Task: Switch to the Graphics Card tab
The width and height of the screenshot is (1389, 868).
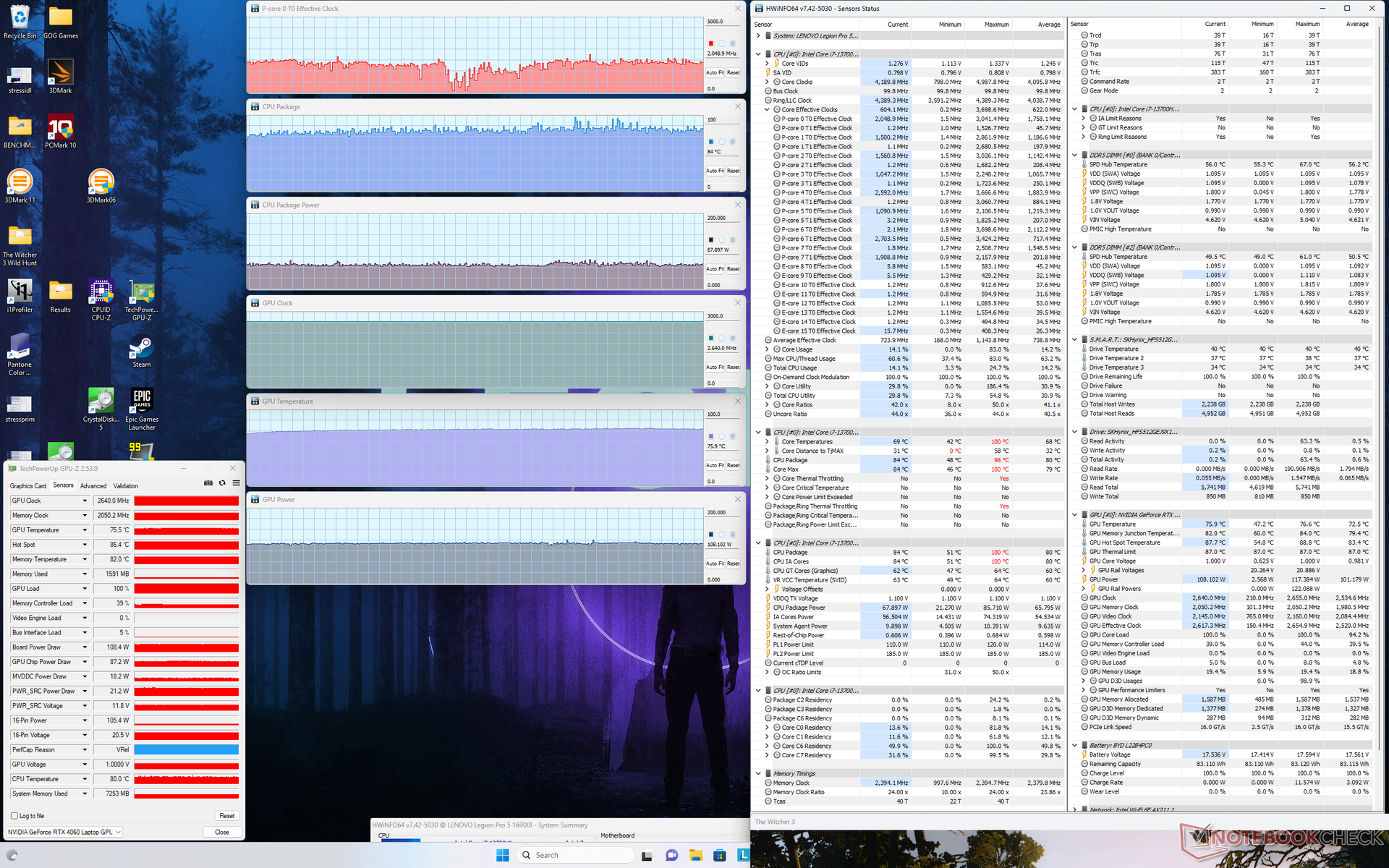Action: pyautogui.click(x=27, y=486)
